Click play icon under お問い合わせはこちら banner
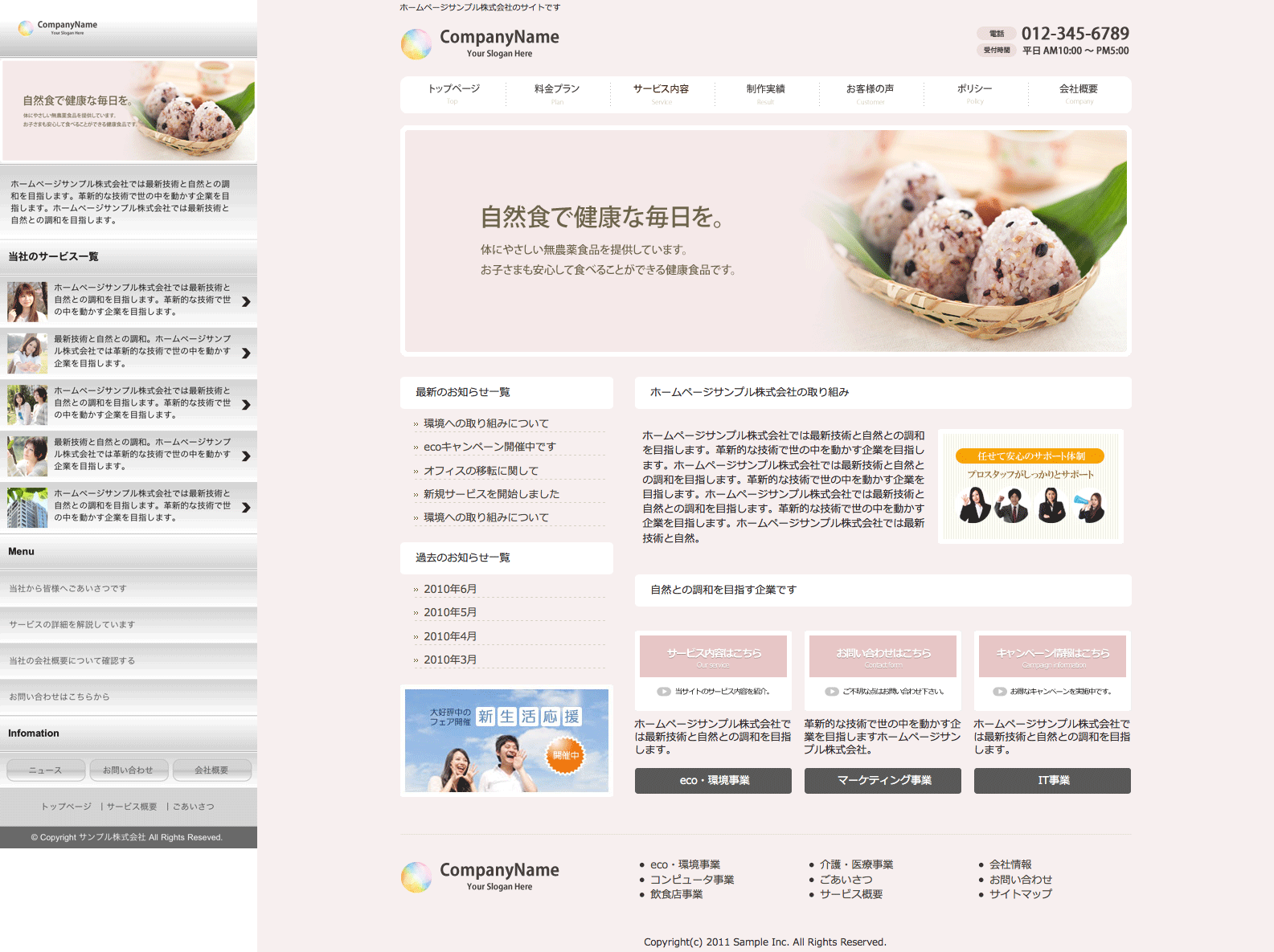1274x952 pixels. coord(832,691)
